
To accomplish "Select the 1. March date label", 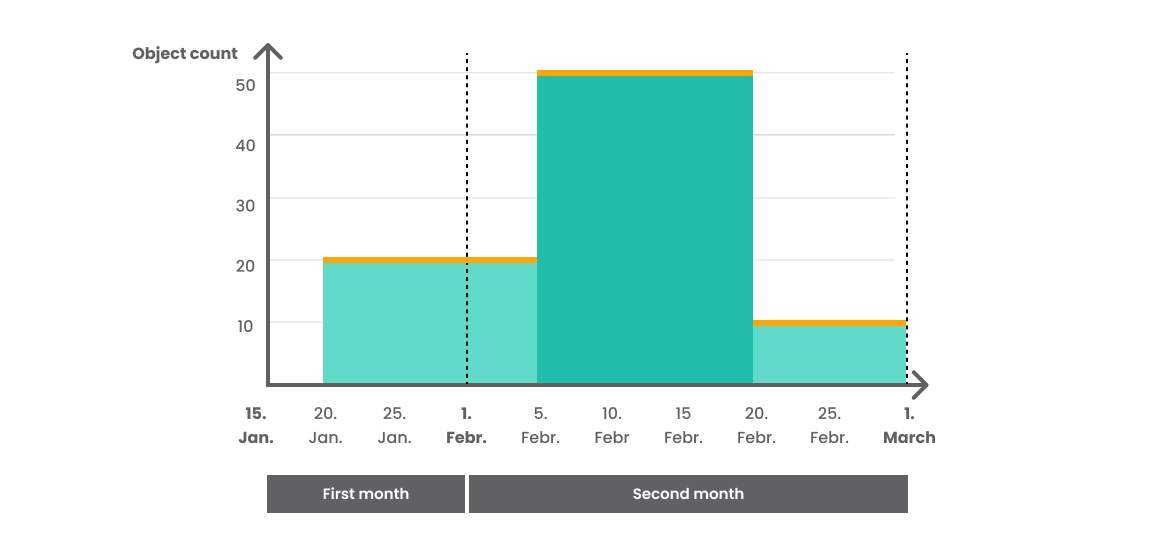I will coord(909,425).
